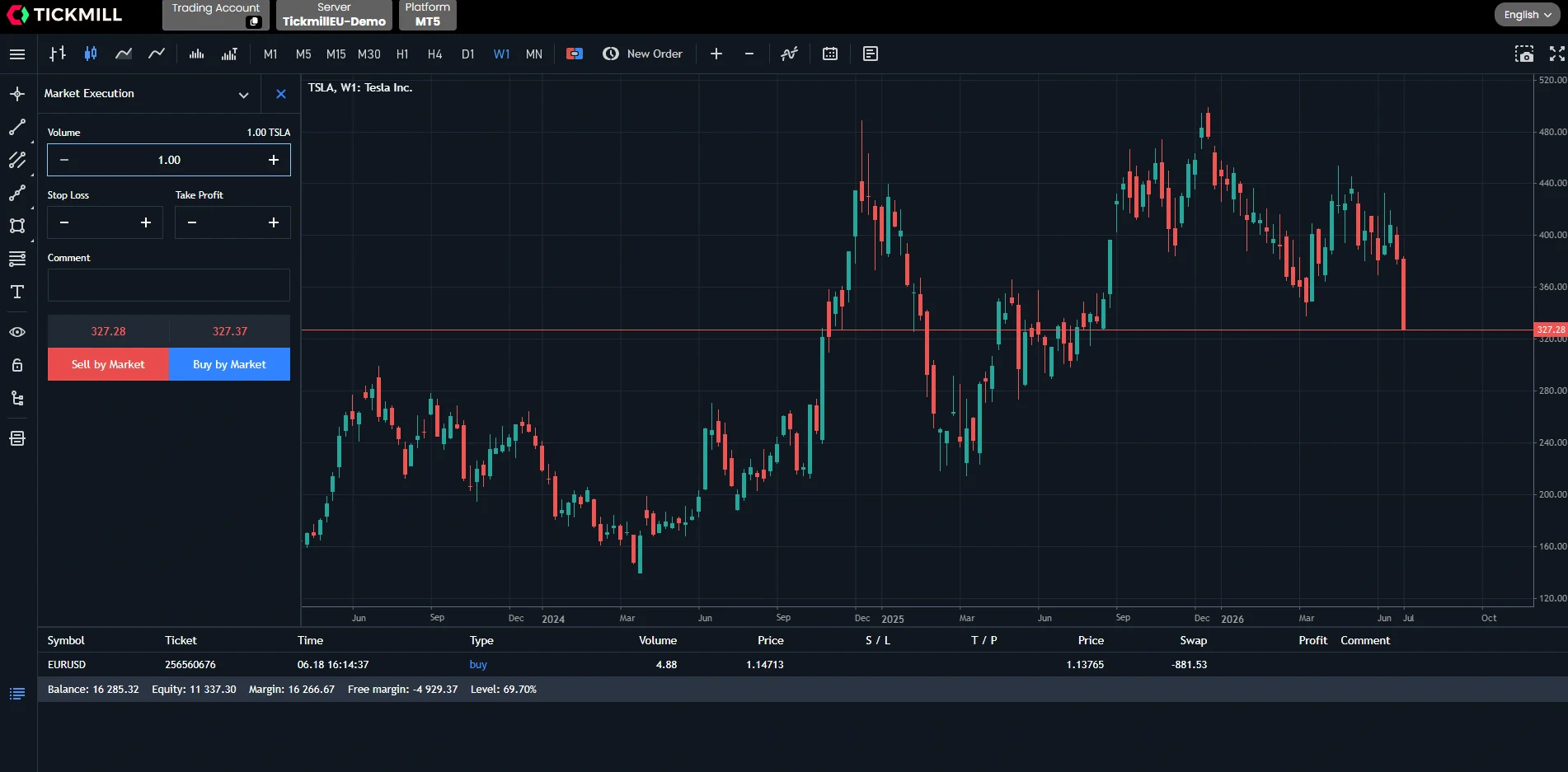Screen dimensions: 1568x772
Task: Click the 'buy' type of EURUSD position
Action: click(478, 665)
